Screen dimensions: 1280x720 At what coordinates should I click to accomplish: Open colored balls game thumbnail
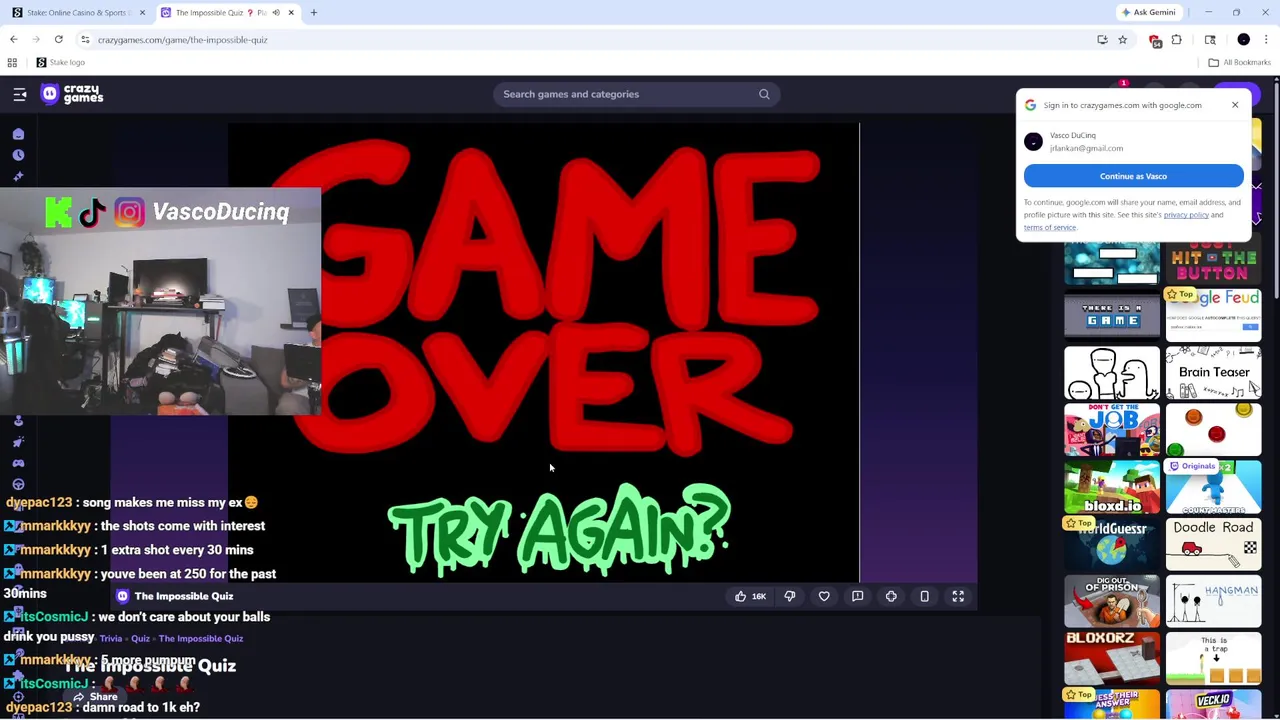click(x=1214, y=430)
